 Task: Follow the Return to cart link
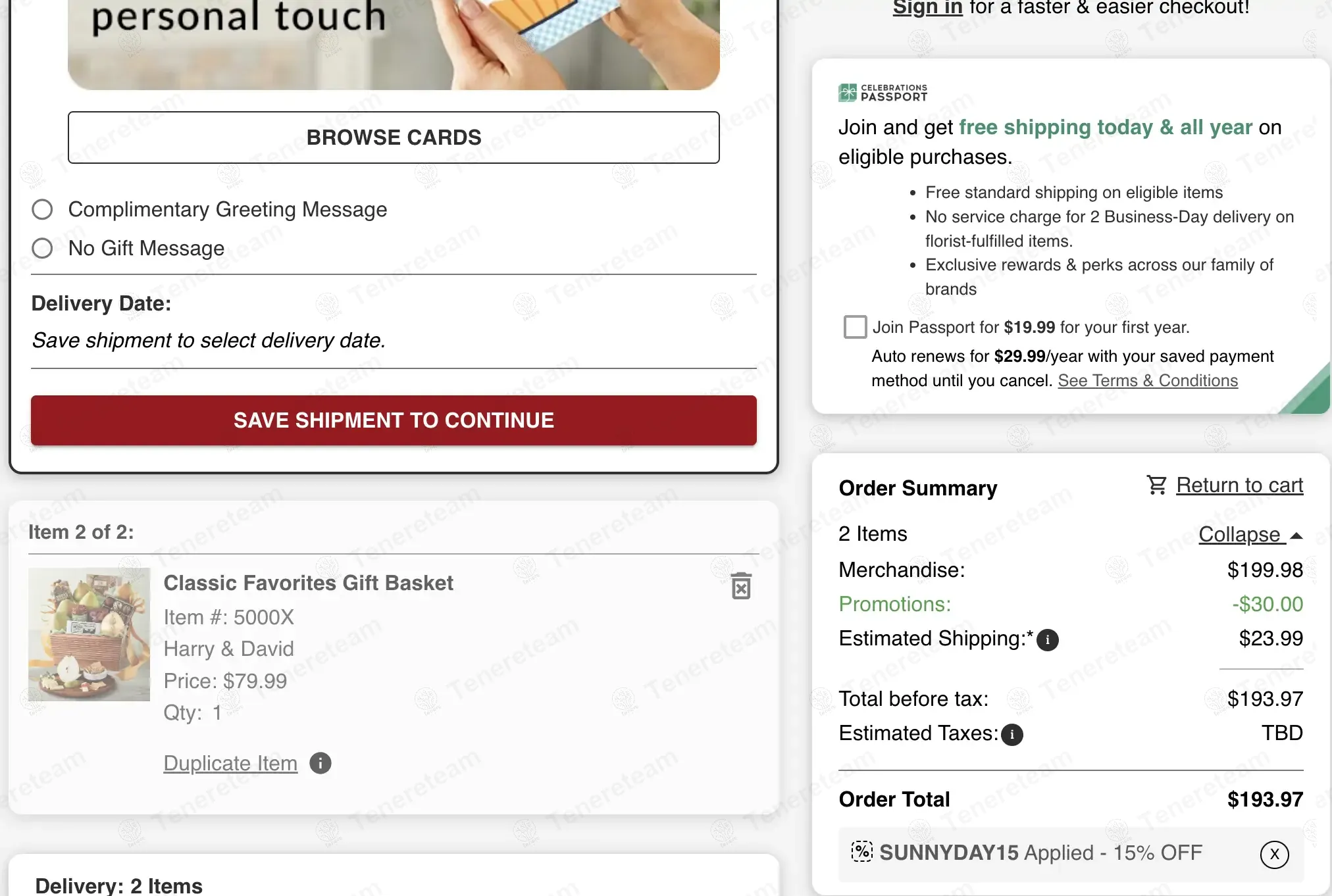pos(1239,485)
